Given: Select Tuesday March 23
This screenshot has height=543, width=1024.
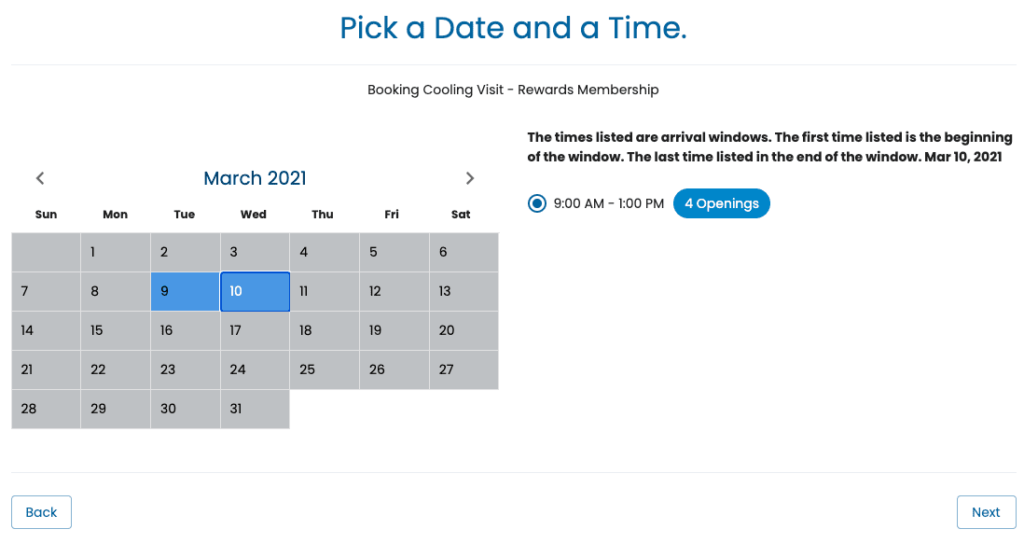Looking at the screenshot, I should pyautogui.click(x=185, y=370).
